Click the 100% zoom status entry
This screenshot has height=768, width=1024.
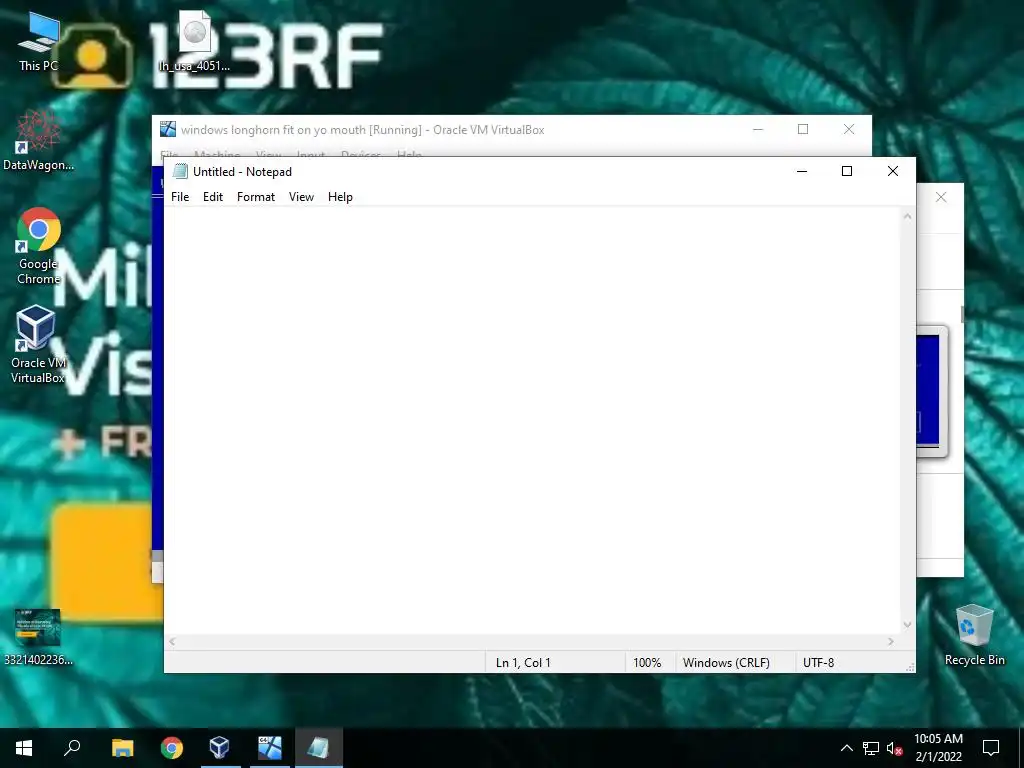[647, 662]
